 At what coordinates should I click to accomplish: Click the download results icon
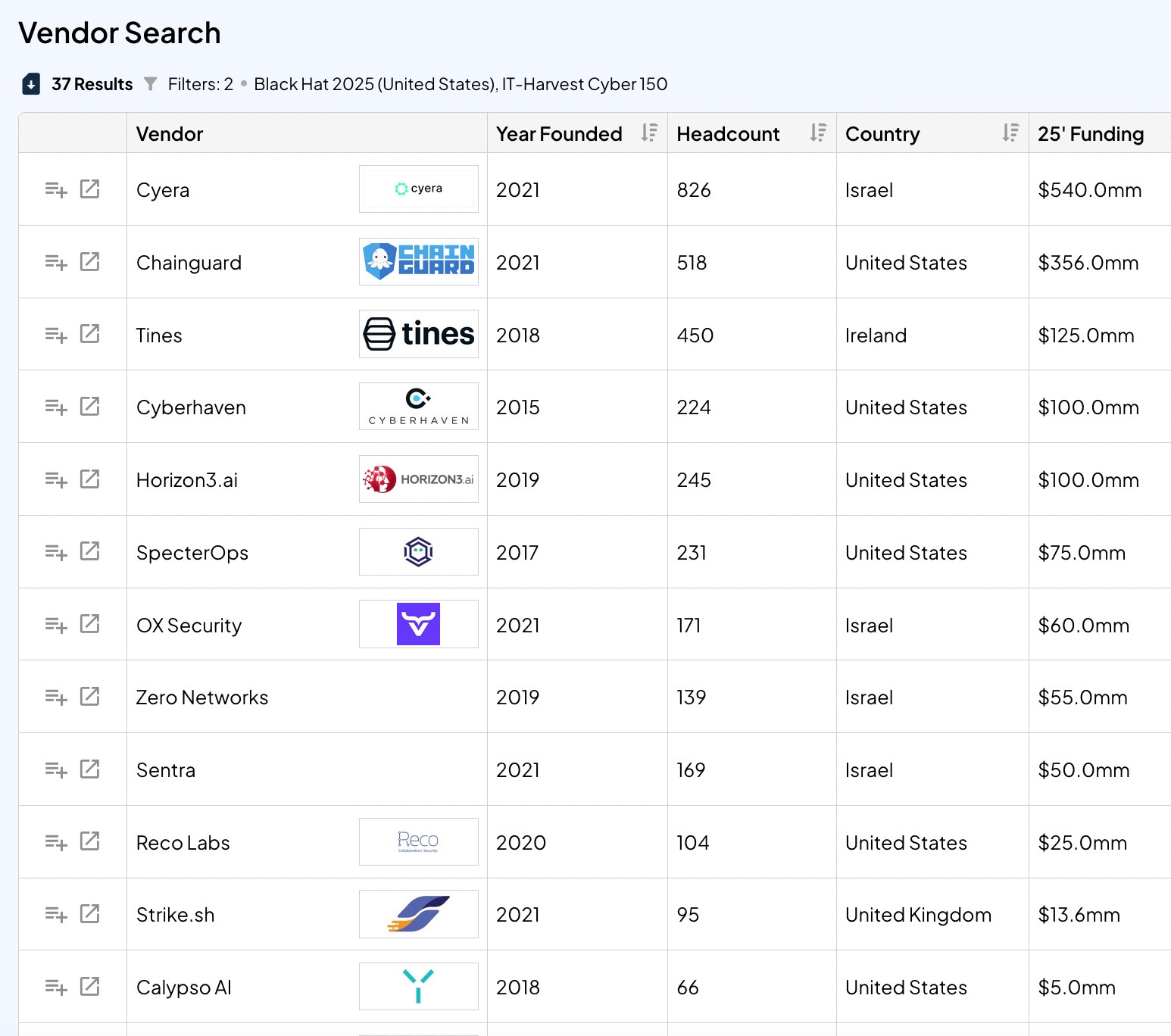pos(31,84)
